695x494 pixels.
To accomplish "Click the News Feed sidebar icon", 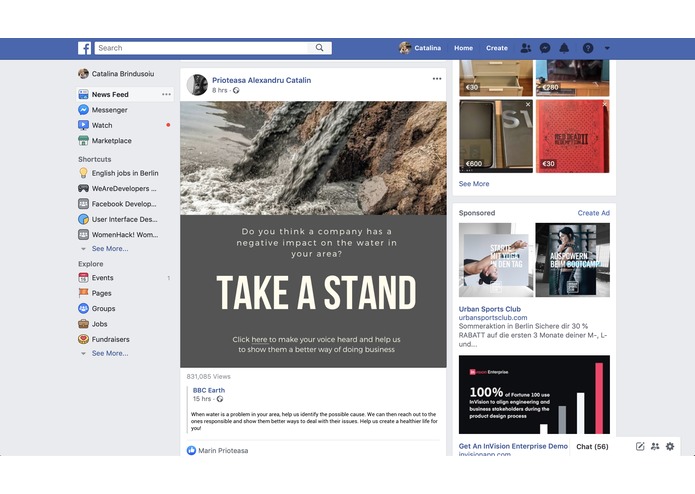I will [83, 94].
